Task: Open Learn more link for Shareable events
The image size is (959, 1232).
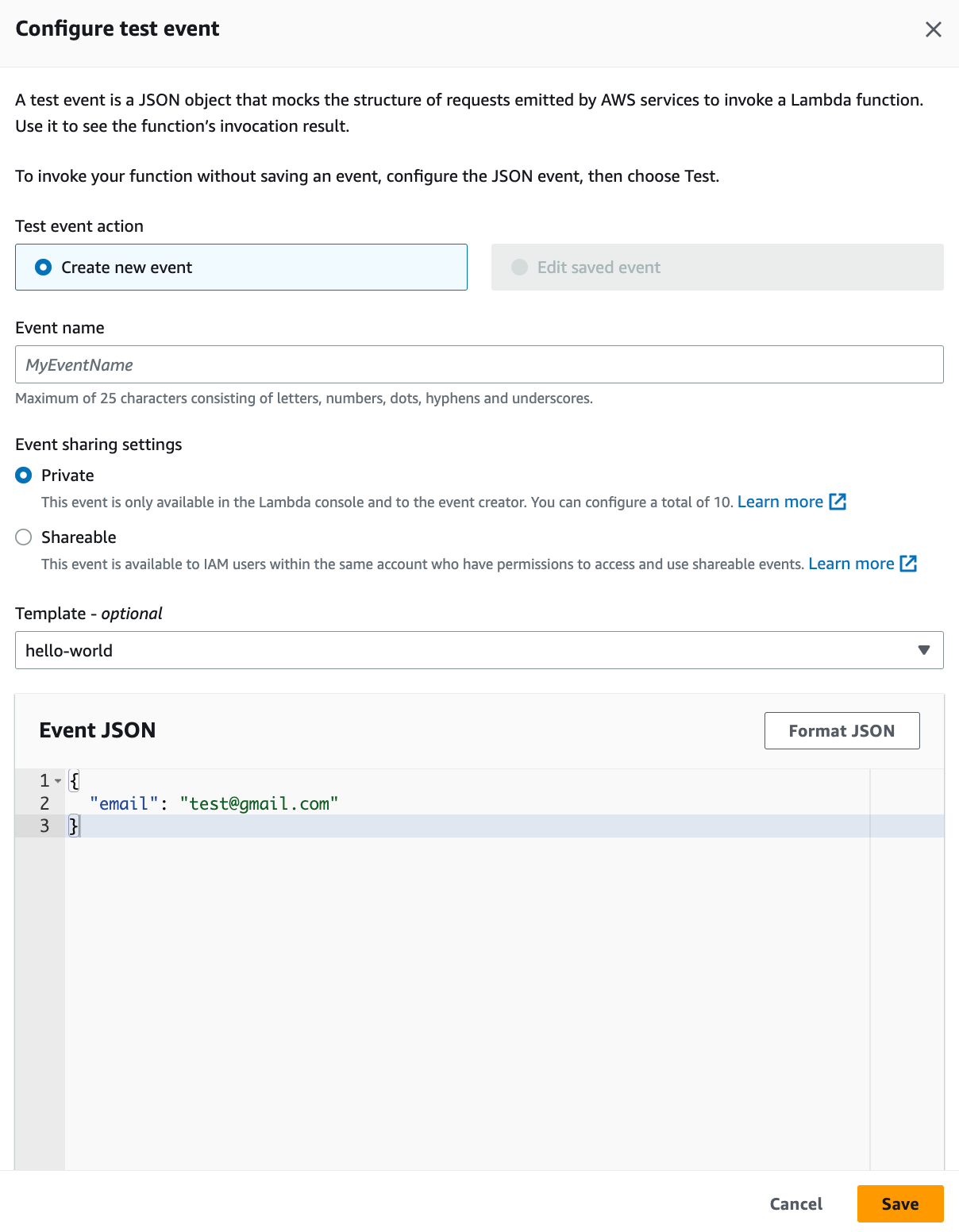Action: click(851, 564)
